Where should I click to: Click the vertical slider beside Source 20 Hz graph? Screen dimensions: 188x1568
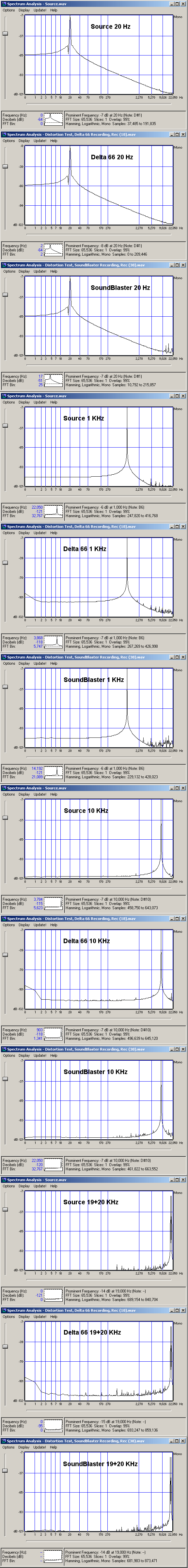(6, 34)
